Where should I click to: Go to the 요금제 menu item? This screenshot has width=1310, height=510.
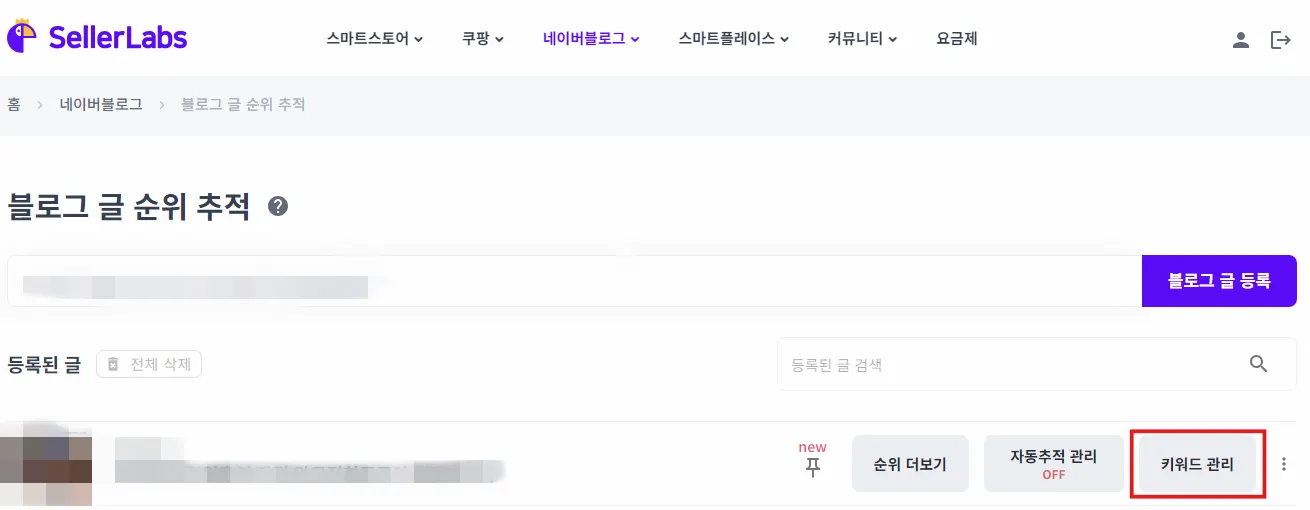957,40
